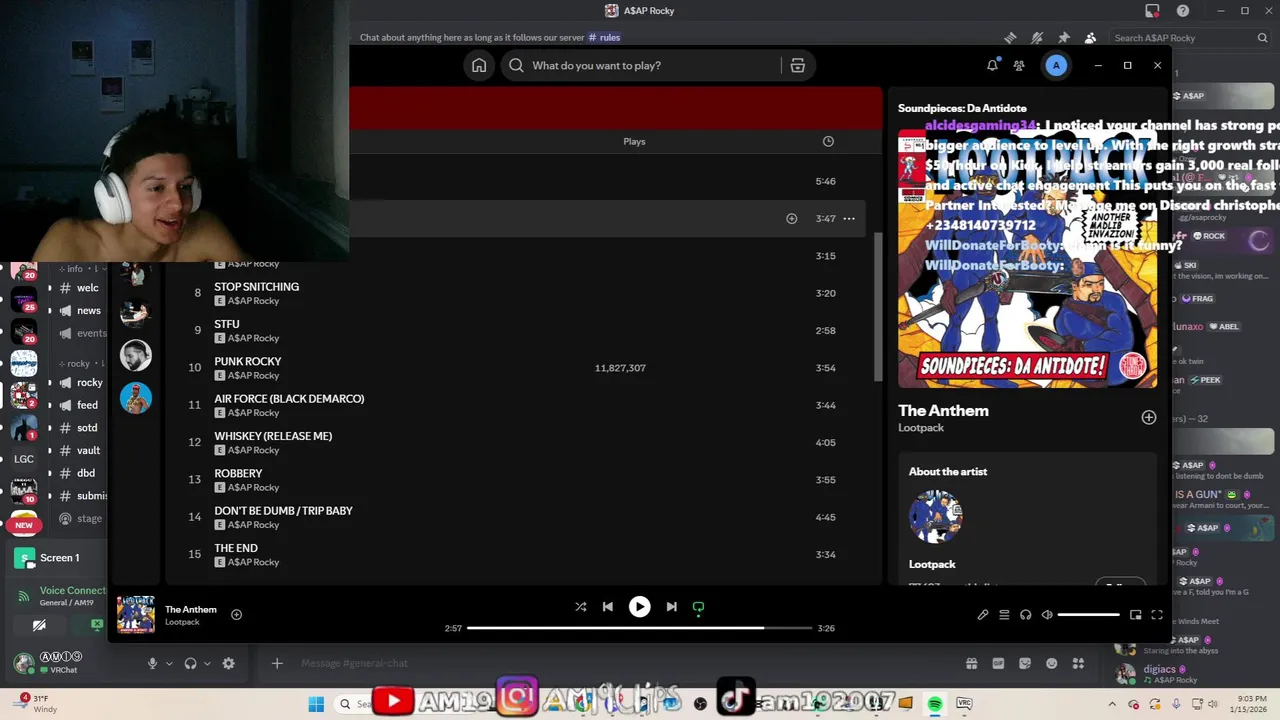Play track AIR FORCE (BLACK DEMARCO)
1280x720 pixels.
pos(289,399)
